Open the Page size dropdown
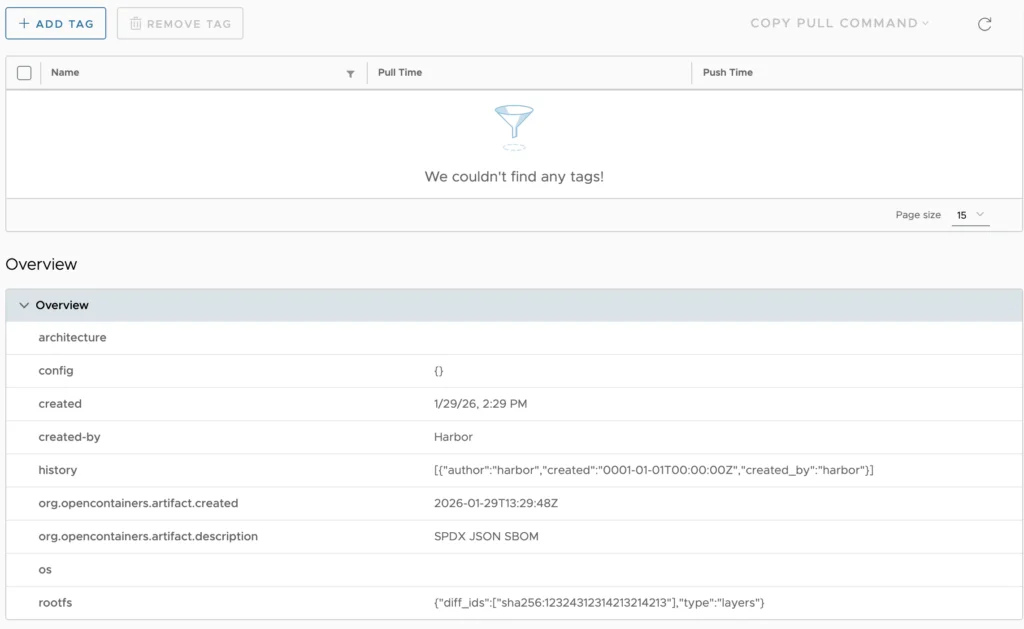The width and height of the screenshot is (1024, 629). click(x=968, y=214)
